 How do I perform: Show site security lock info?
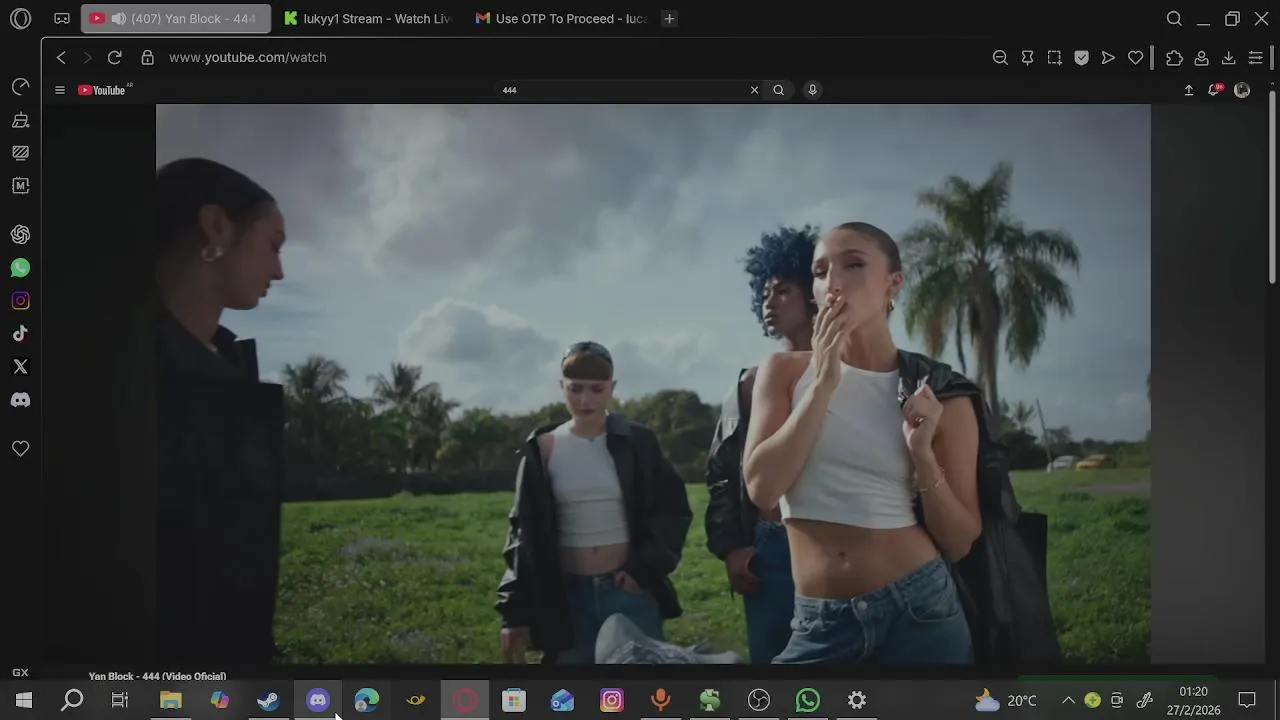point(148,58)
